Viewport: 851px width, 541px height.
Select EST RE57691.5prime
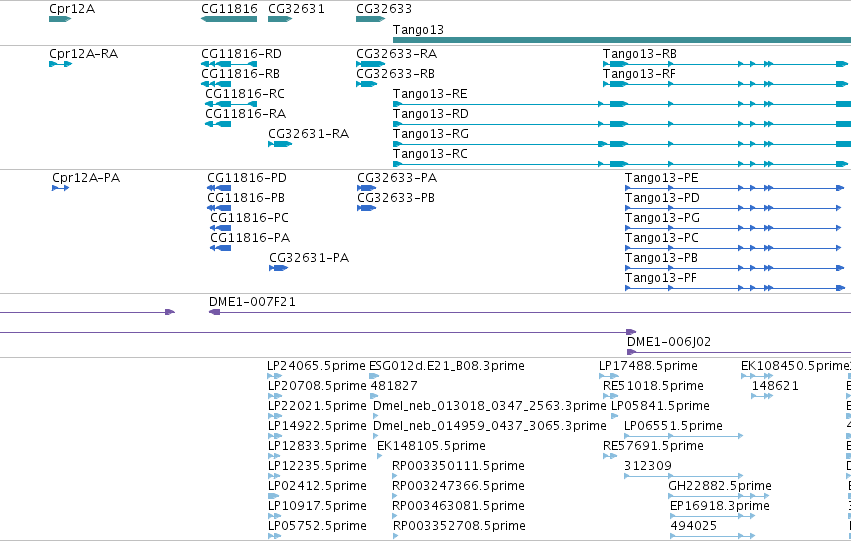[x=653, y=447]
